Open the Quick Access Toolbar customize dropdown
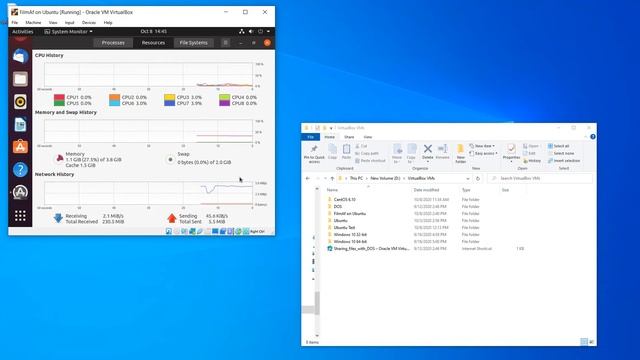Screen dimensions: 640x360 (x=331, y=128)
